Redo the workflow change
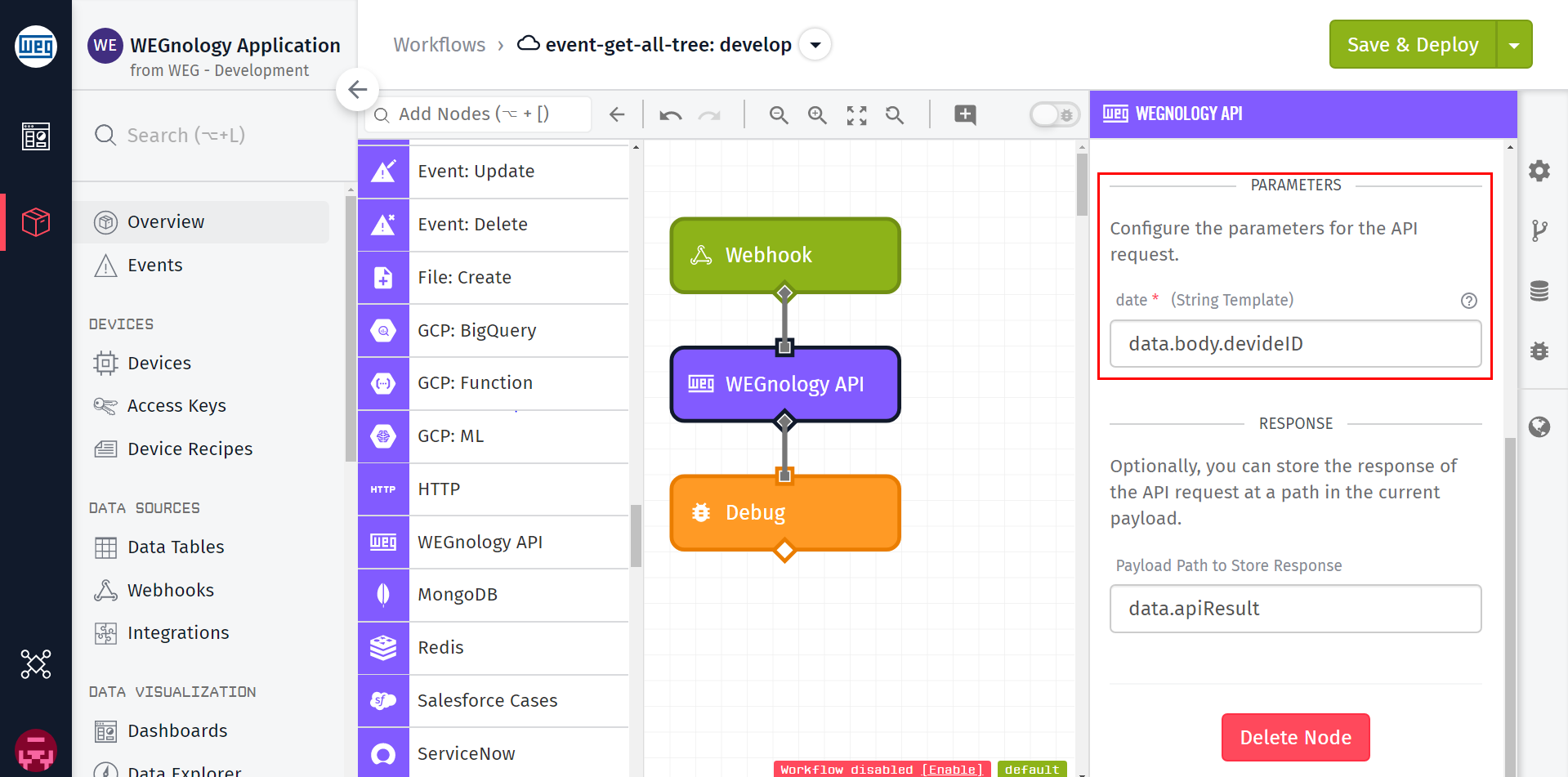This screenshot has height=777, width=1568. point(709,115)
